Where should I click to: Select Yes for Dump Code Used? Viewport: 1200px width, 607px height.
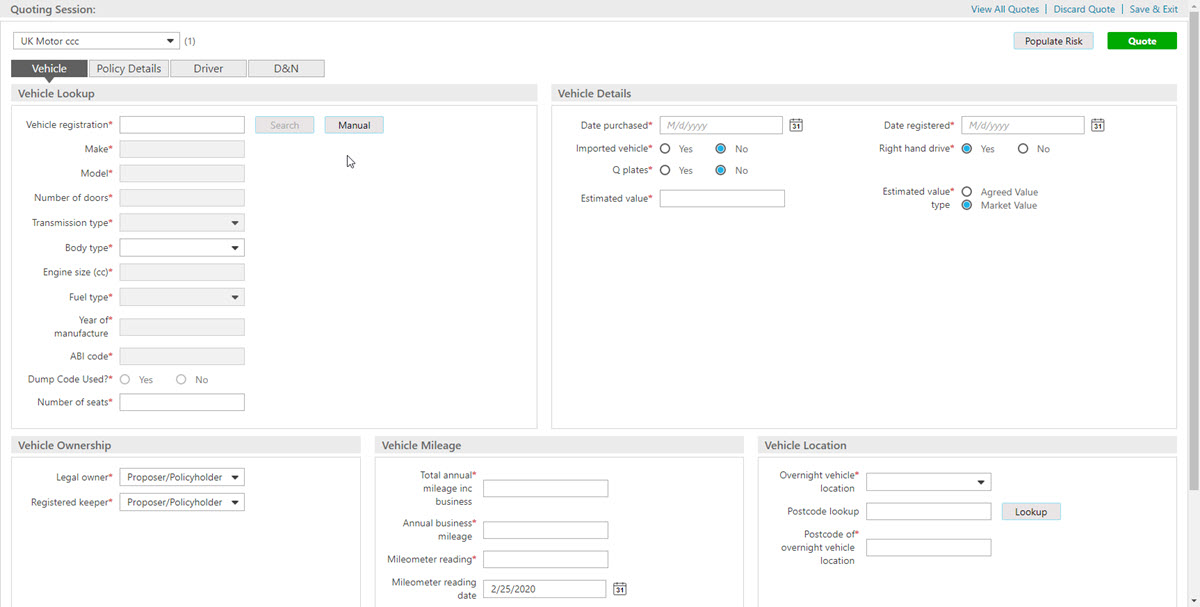pos(125,380)
